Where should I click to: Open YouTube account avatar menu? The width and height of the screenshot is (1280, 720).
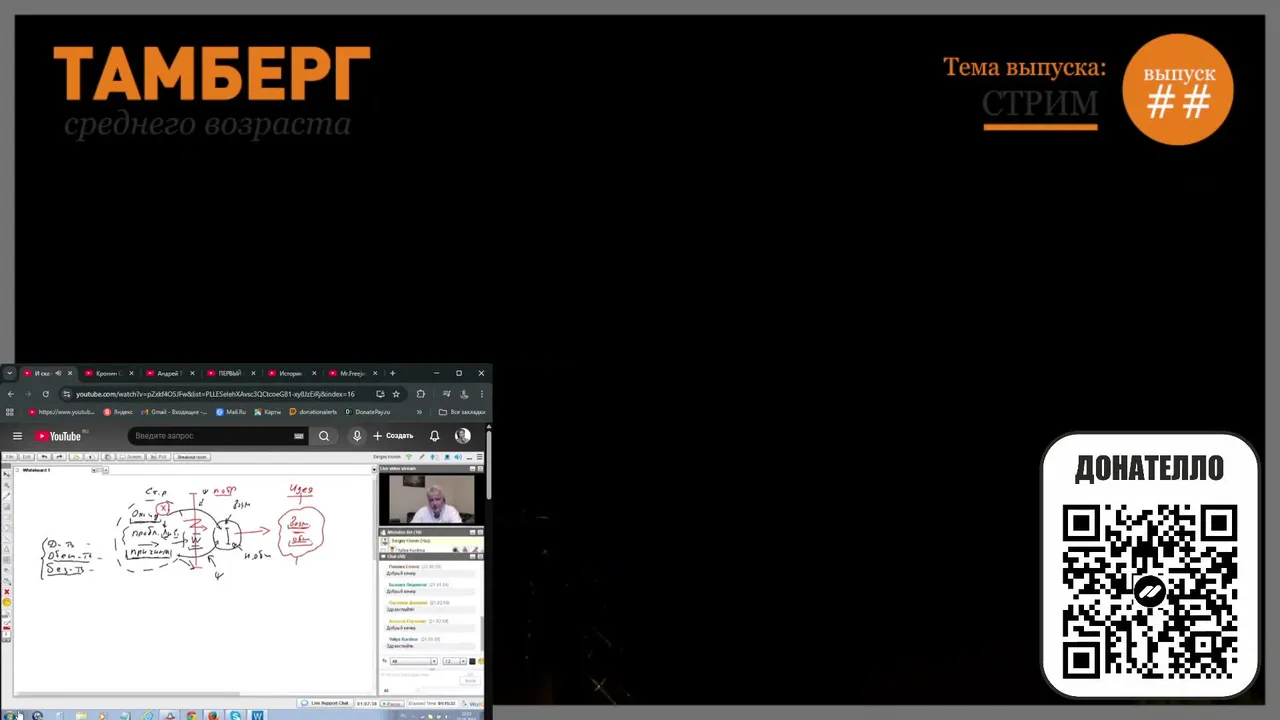(x=462, y=436)
